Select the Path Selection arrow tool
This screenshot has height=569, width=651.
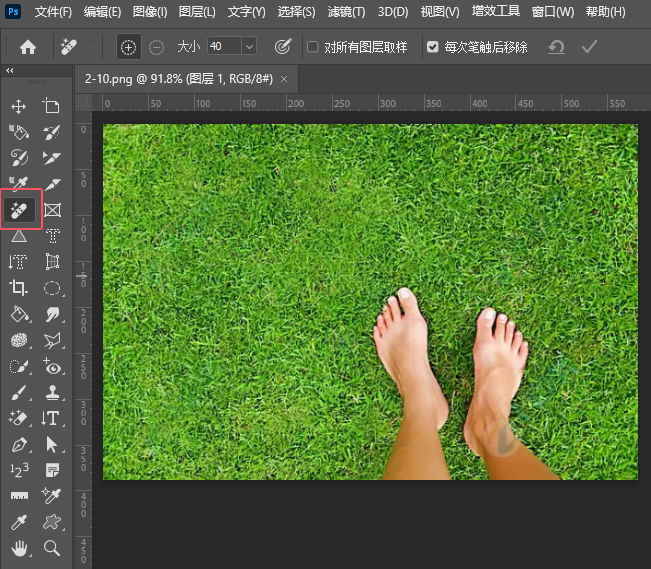click(52, 444)
